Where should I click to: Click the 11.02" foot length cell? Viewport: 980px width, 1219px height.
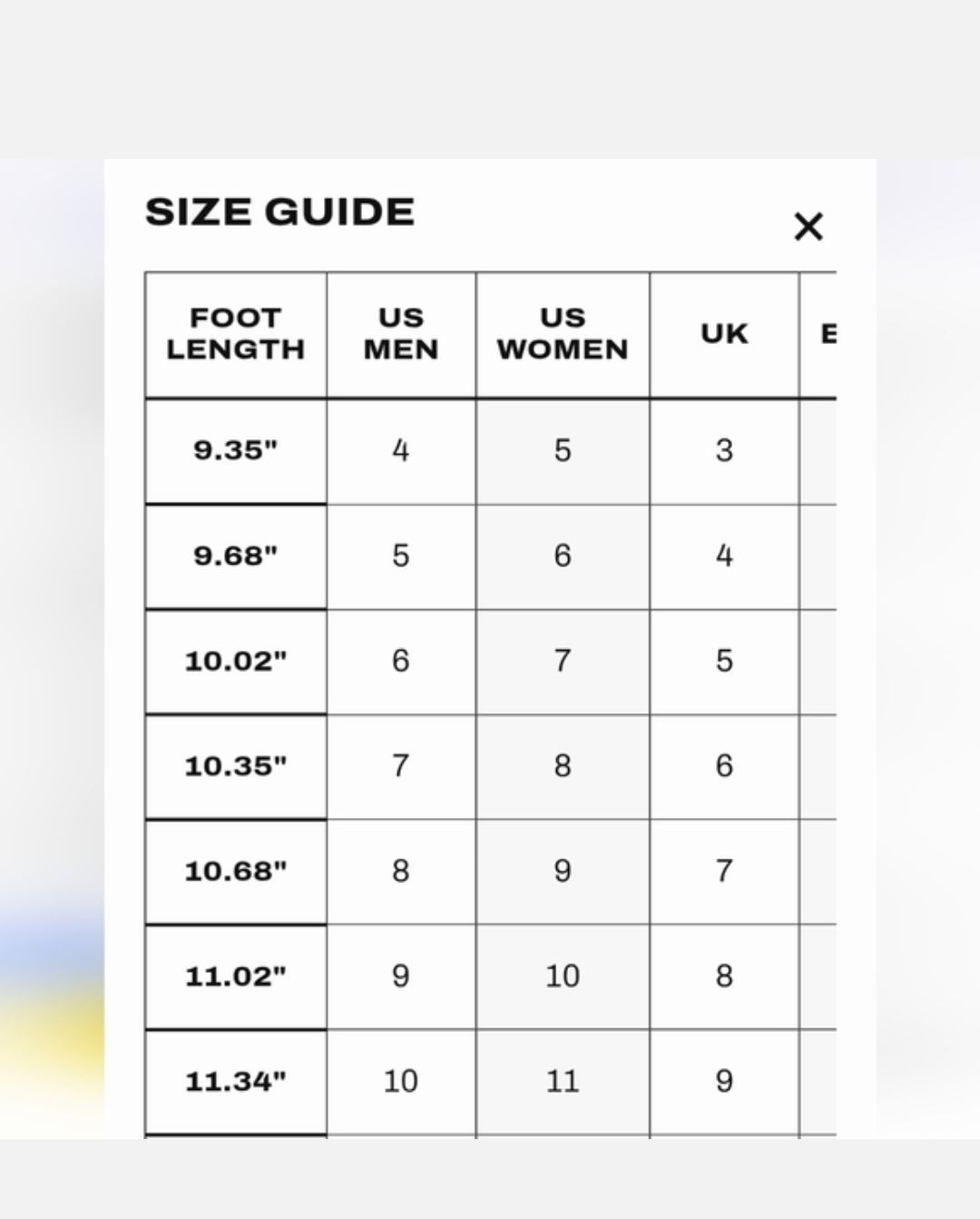point(236,978)
